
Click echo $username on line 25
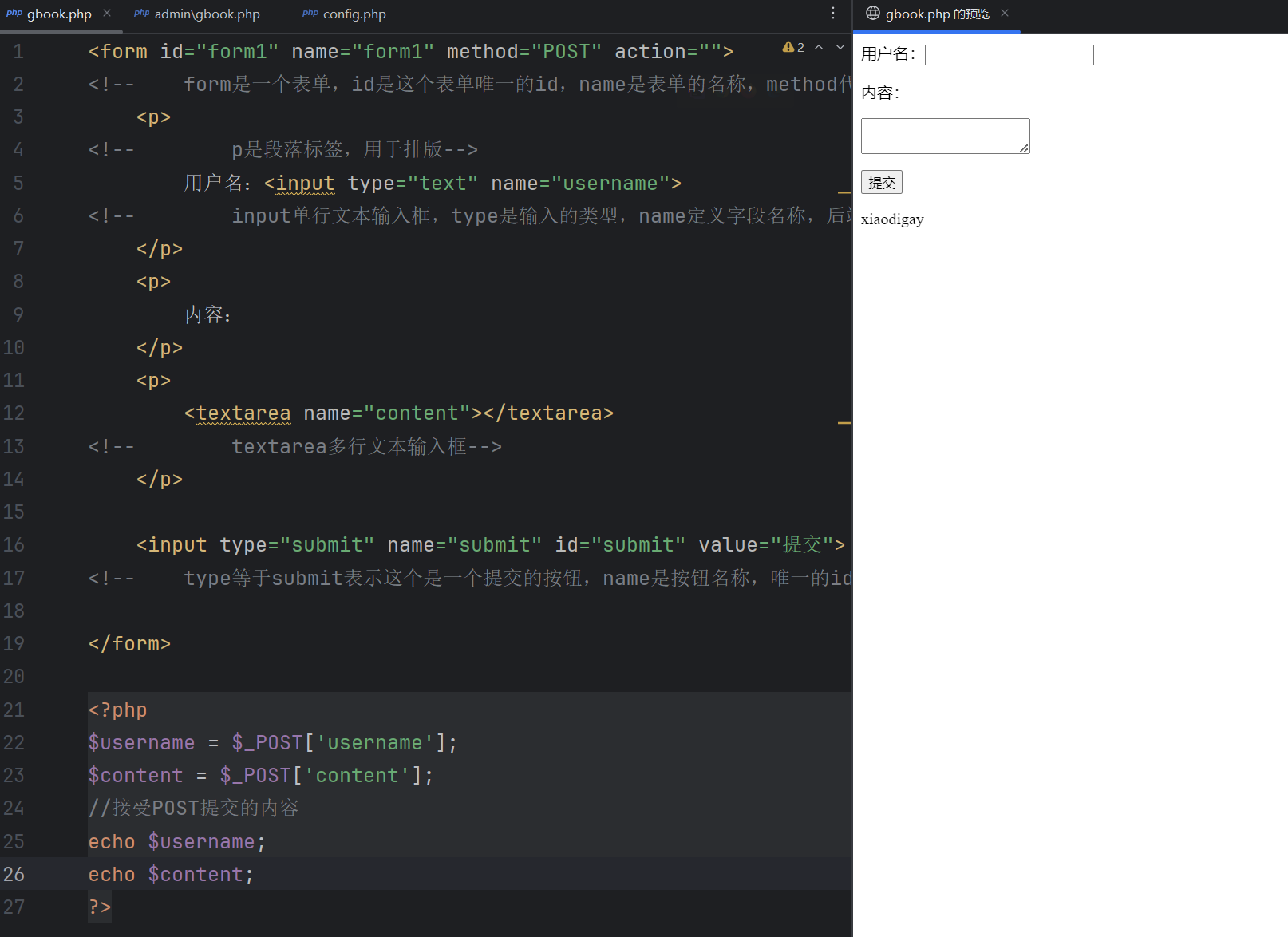[176, 841]
